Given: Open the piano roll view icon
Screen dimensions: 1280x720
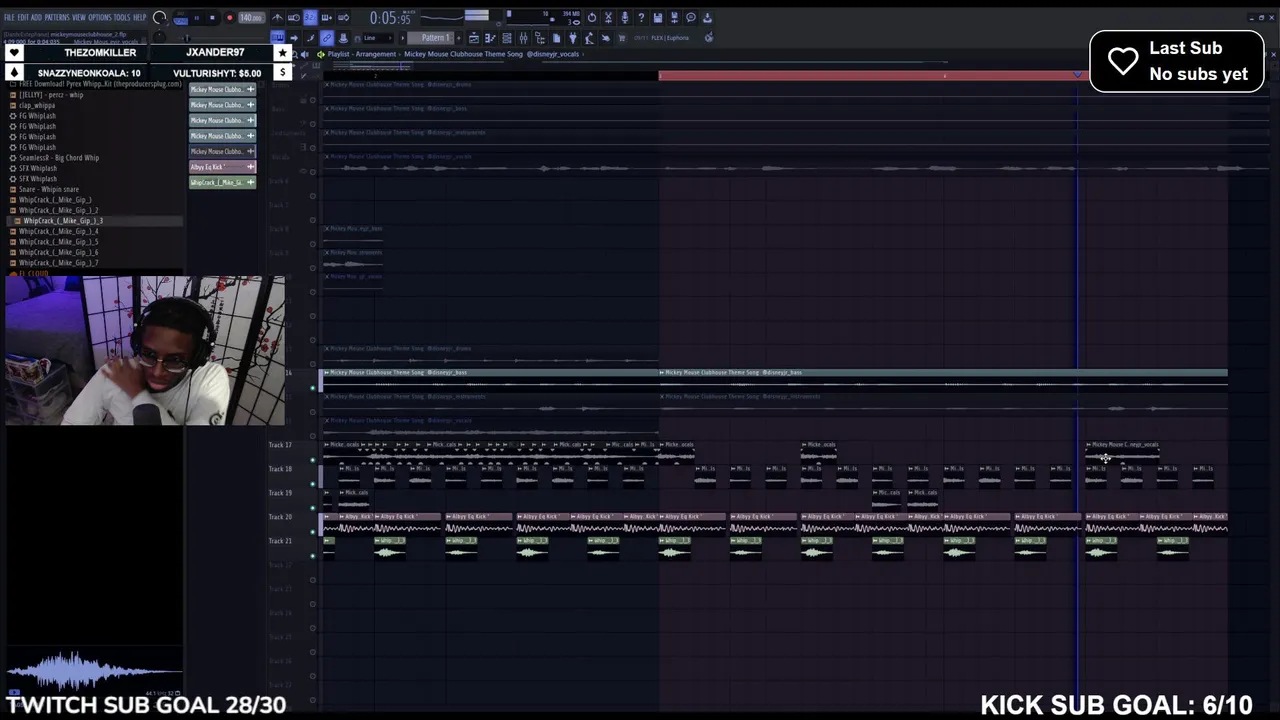Looking at the screenshot, I should pos(490,38).
